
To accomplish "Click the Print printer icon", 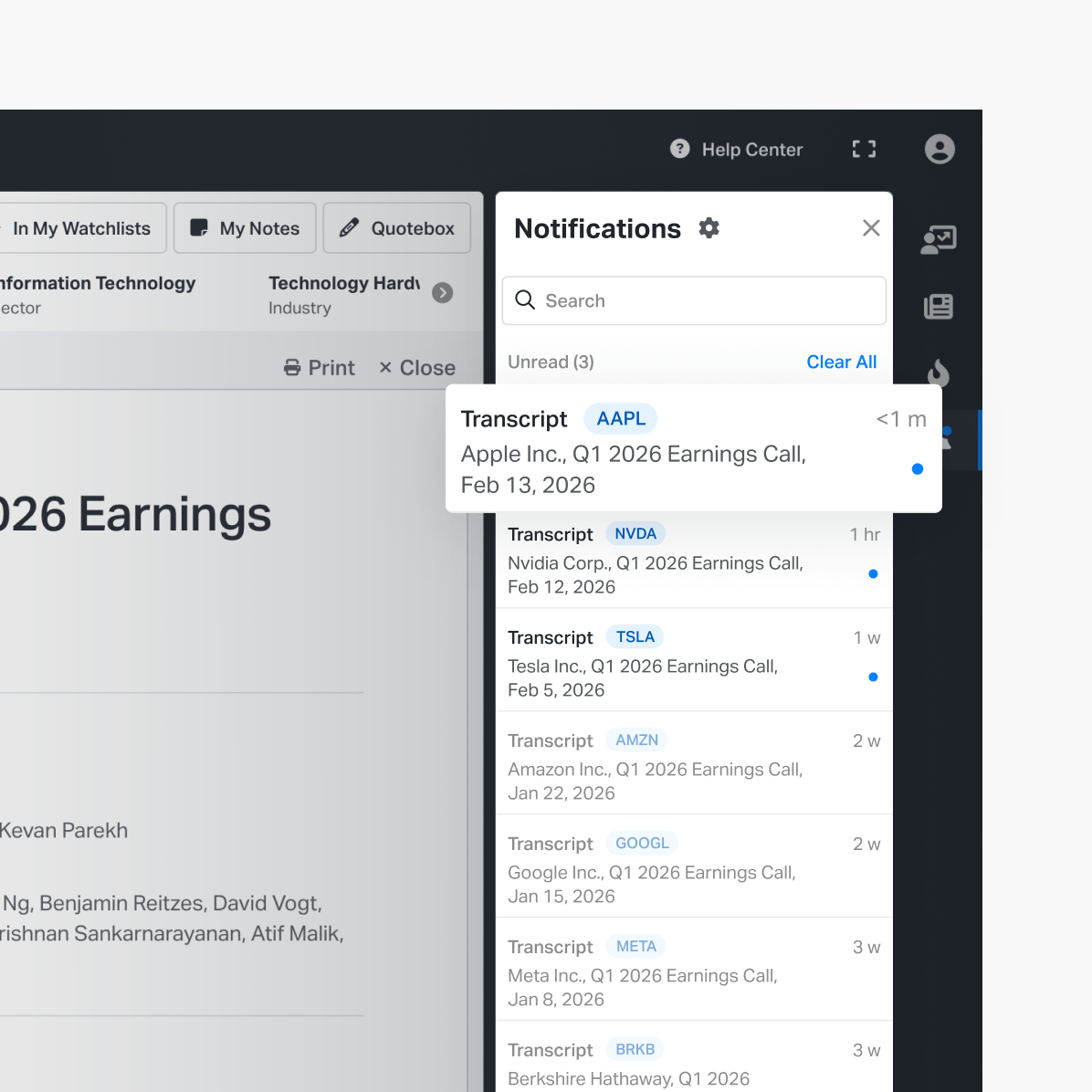I will click(x=292, y=368).
